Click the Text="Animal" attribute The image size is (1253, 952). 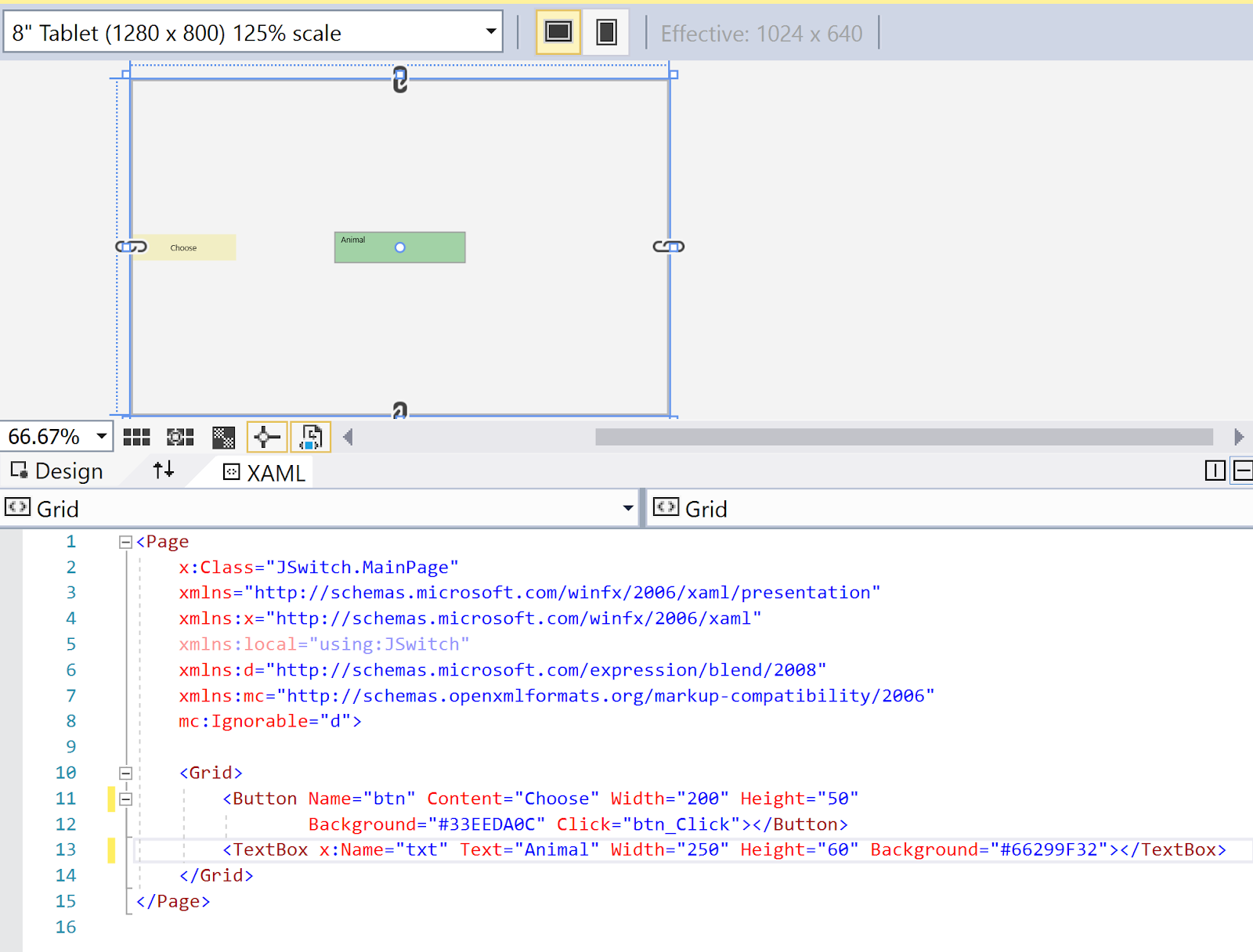(x=529, y=849)
